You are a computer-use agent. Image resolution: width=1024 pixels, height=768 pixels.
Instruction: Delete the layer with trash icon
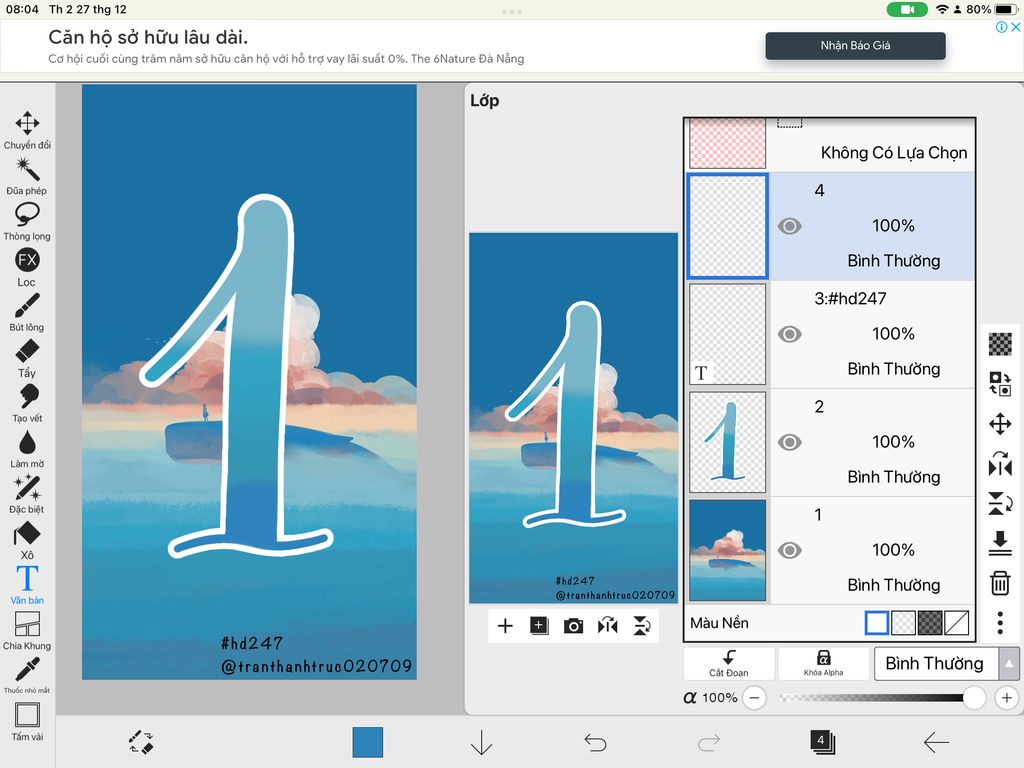click(1000, 583)
